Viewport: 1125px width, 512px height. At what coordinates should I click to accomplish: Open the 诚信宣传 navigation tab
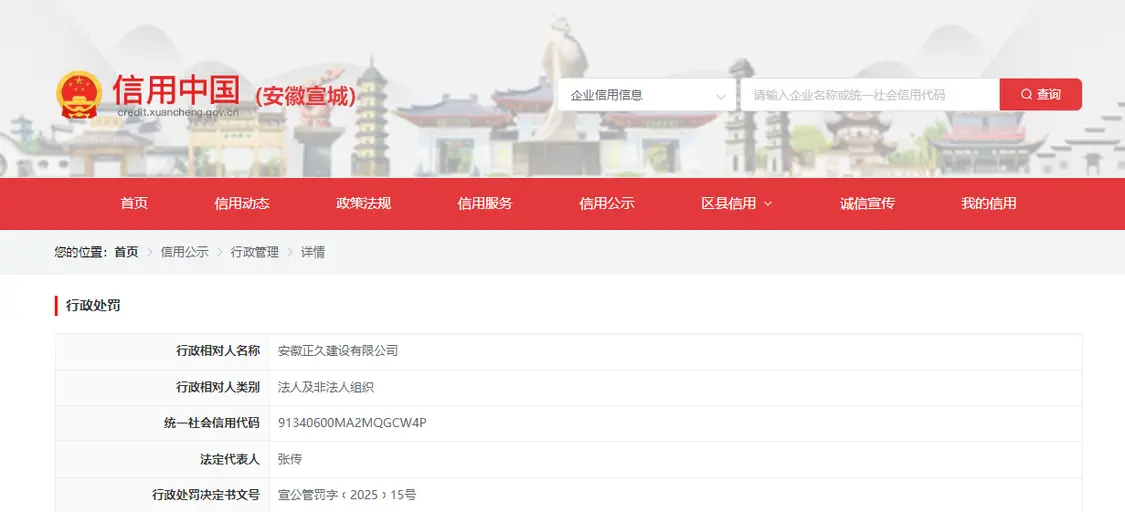867,204
